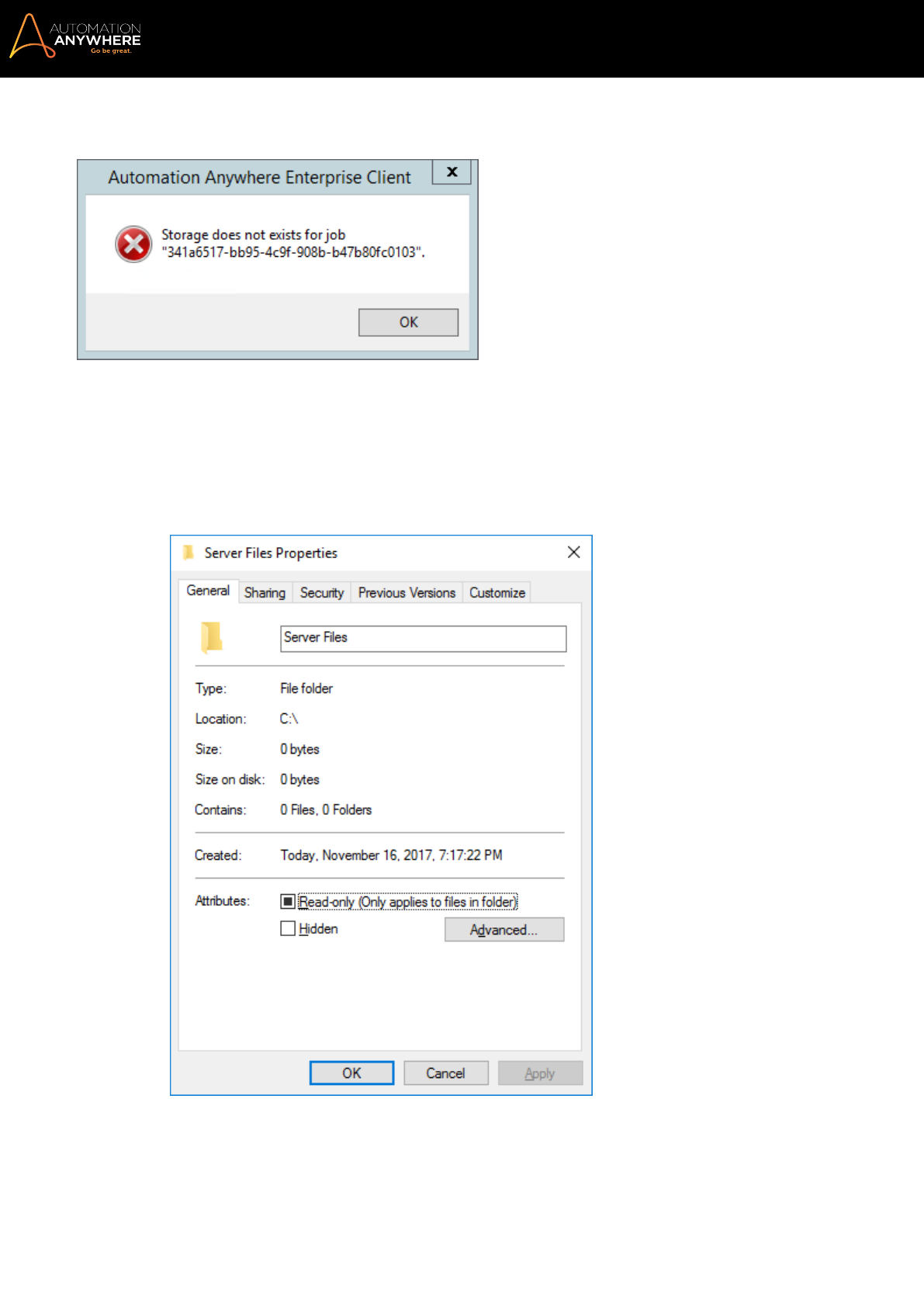Close the Server Files Properties window
The image size is (924, 1307).
pos(573,552)
